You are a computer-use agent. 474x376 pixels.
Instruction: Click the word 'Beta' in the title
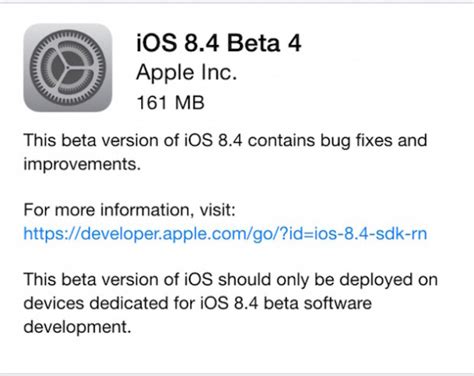tap(253, 43)
